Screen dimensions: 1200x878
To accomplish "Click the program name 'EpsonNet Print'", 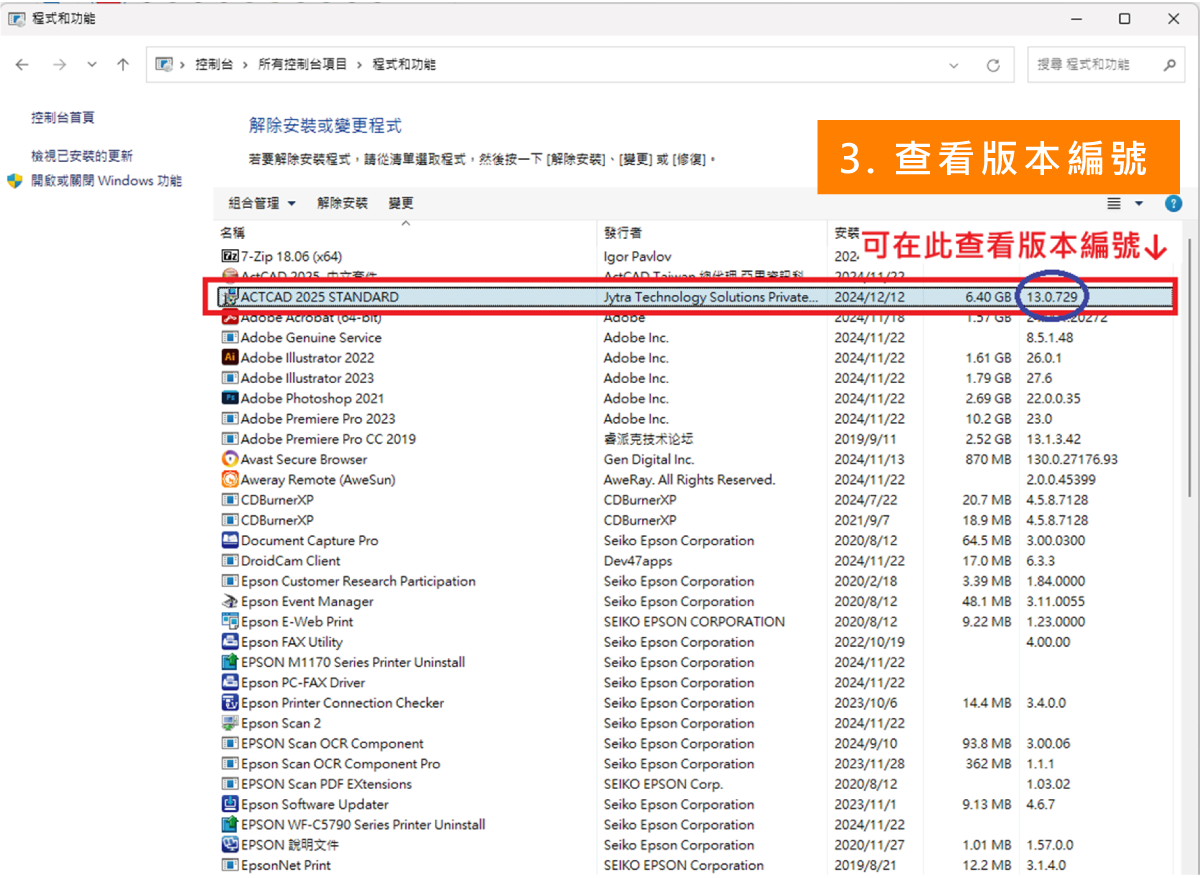I will [x=286, y=865].
